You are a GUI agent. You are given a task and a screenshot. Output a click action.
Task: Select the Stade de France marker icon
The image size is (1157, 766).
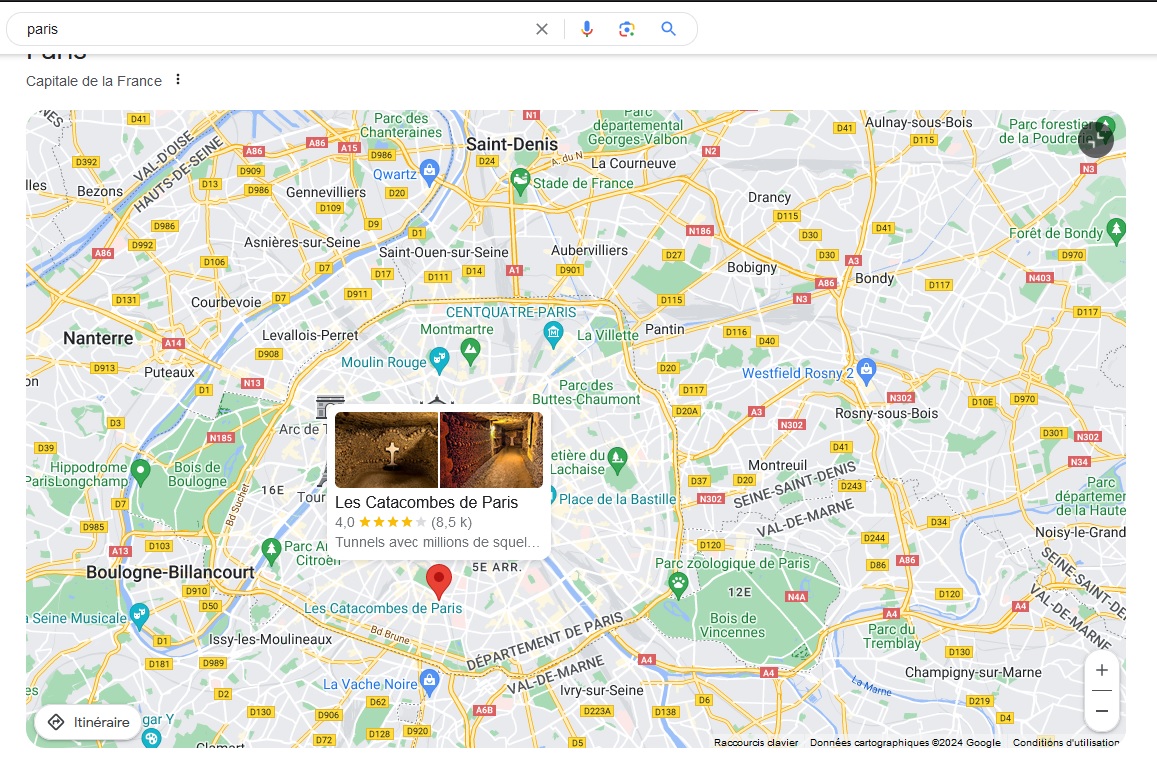tap(520, 180)
